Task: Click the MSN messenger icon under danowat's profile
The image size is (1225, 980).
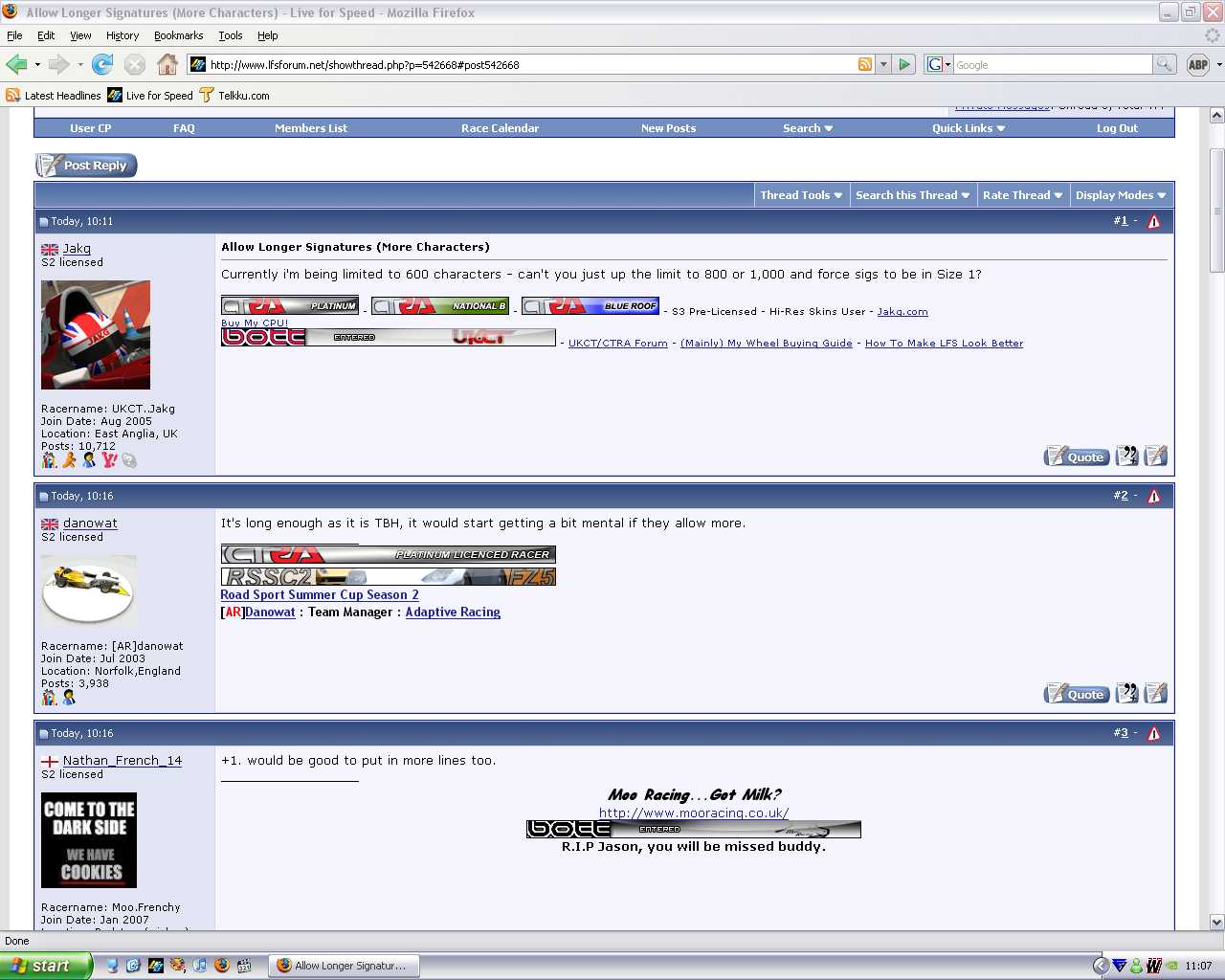Action: [x=69, y=698]
